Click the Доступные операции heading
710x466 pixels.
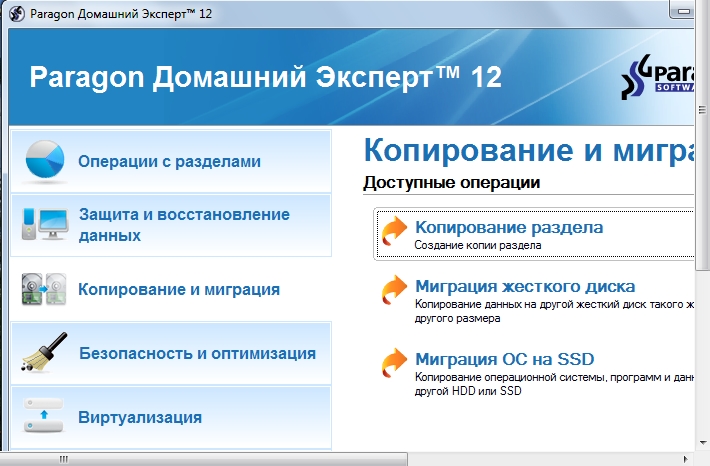pyautogui.click(x=451, y=183)
